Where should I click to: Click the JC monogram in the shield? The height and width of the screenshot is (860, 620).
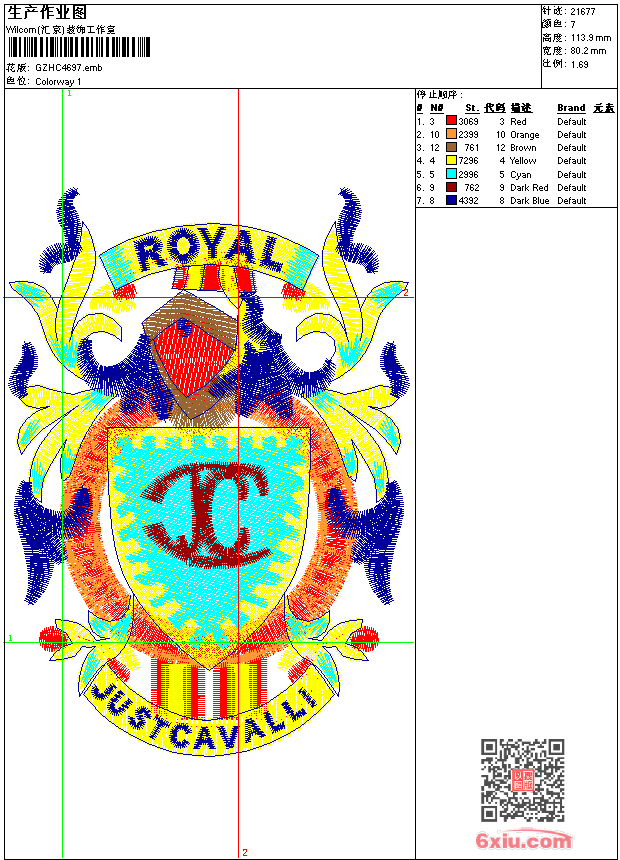point(207,514)
